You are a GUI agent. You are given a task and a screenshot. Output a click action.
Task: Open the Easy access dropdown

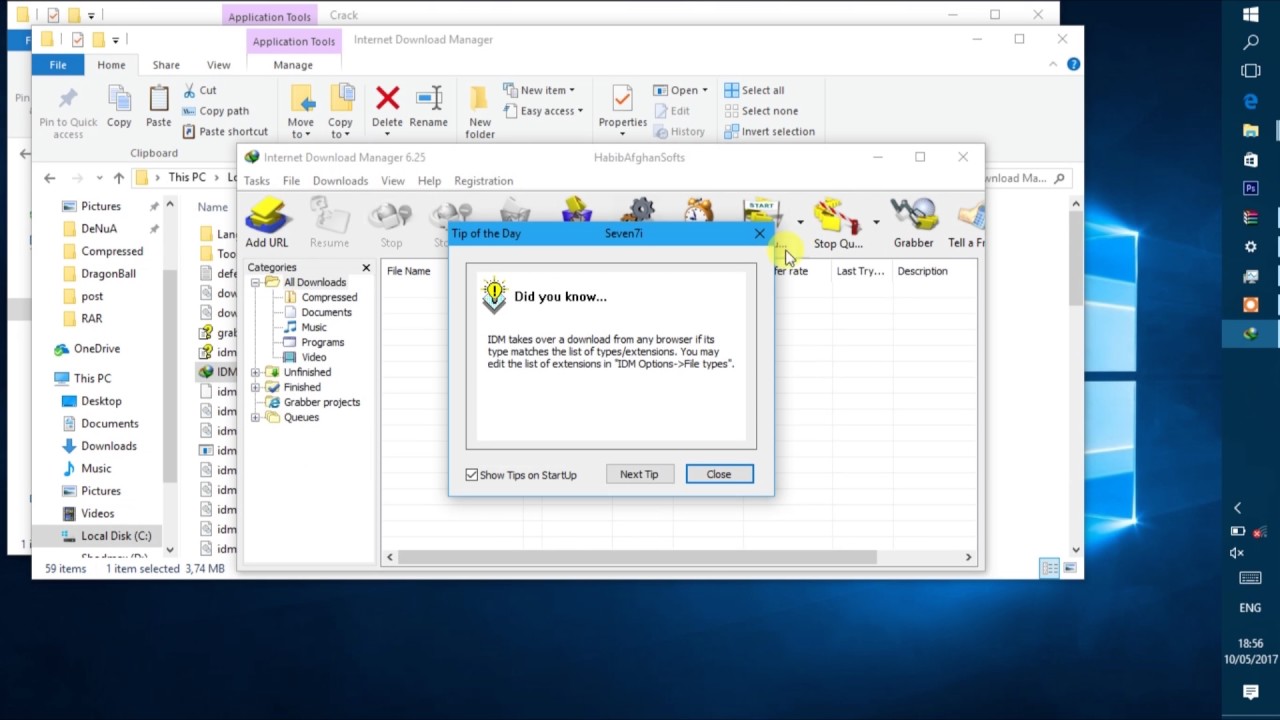pyautogui.click(x=542, y=111)
